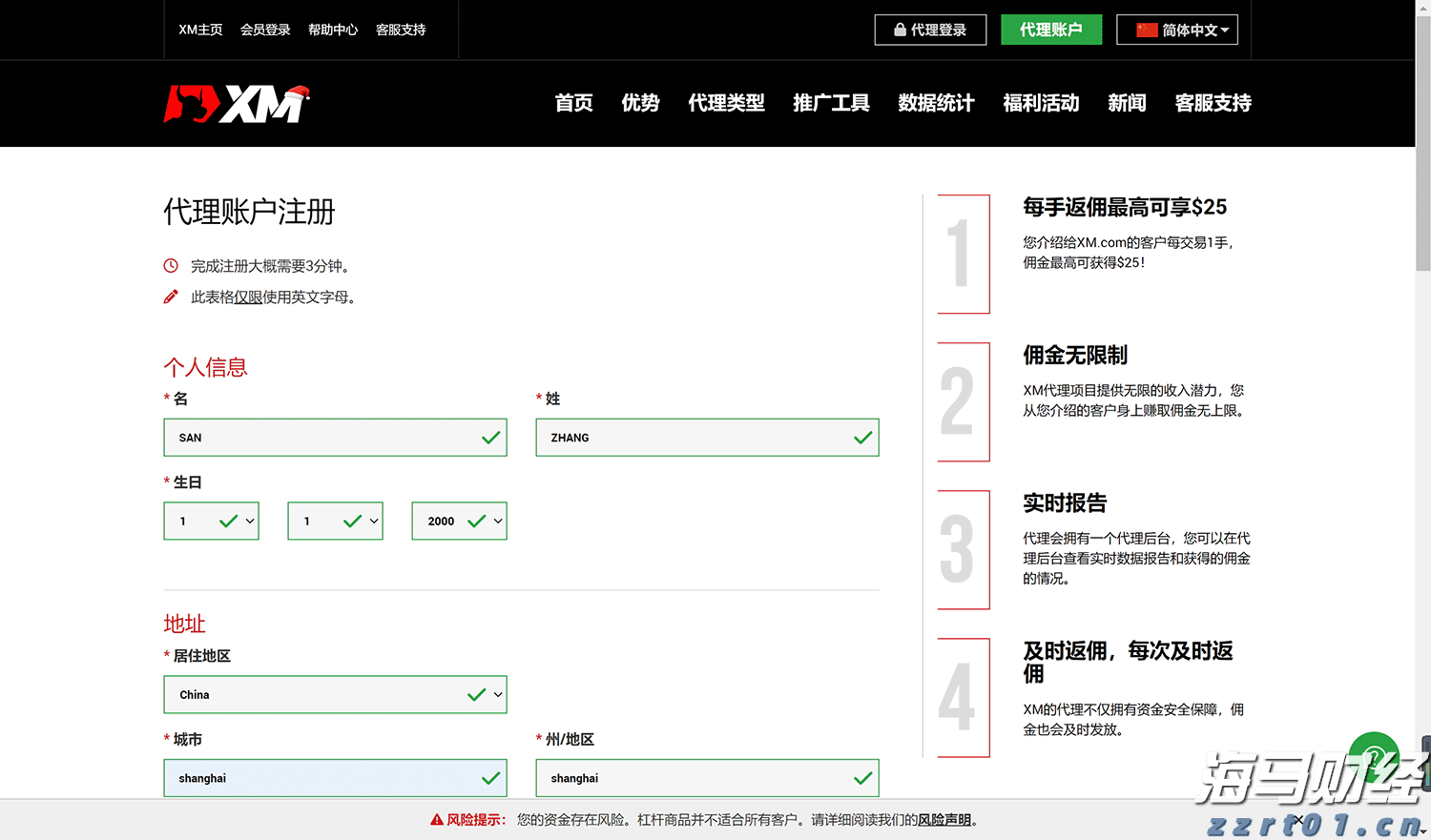Viewport: 1431px width, 840px height.
Task: Open the birth year dropdown showing 2000
Action: (x=459, y=521)
